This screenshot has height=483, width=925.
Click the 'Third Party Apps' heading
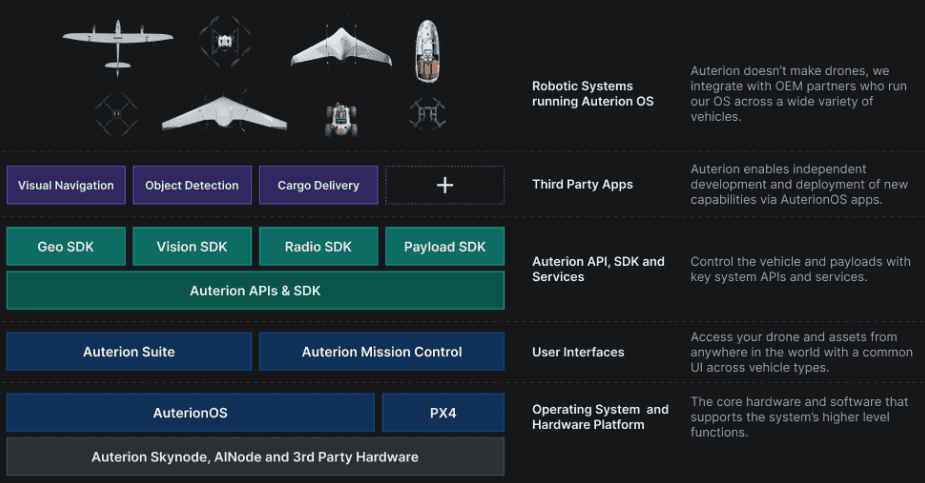coord(582,185)
